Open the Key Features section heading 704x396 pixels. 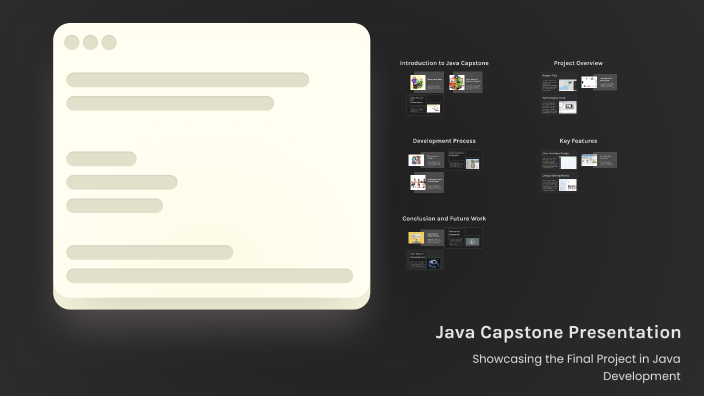pos(578,141)
